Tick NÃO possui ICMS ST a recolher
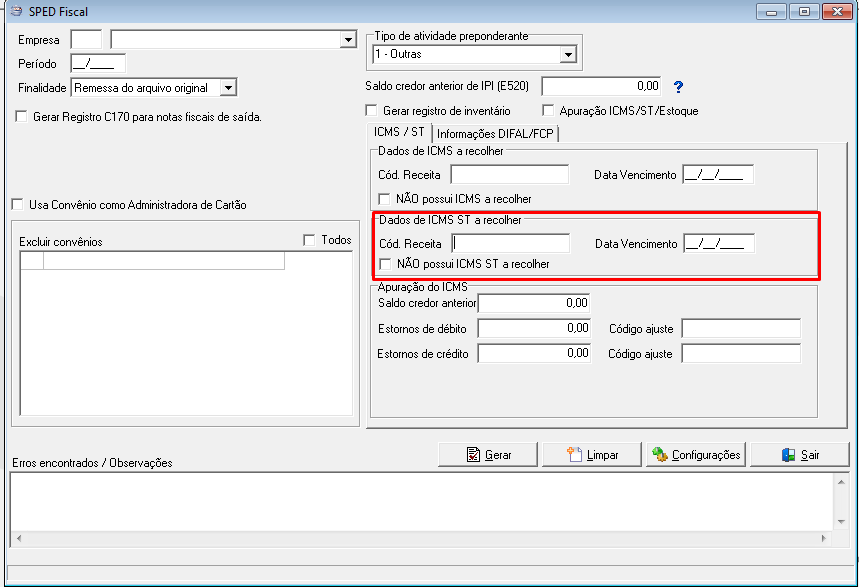This screenshot has height=587, width=859. [x=386, y=264]
